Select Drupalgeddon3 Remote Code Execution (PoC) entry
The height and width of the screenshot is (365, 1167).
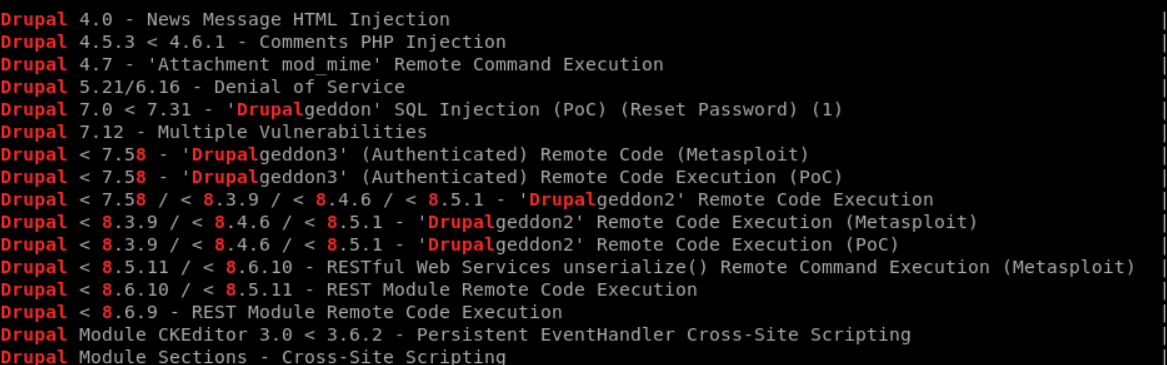pyautogui.click(x=421, y=177)
